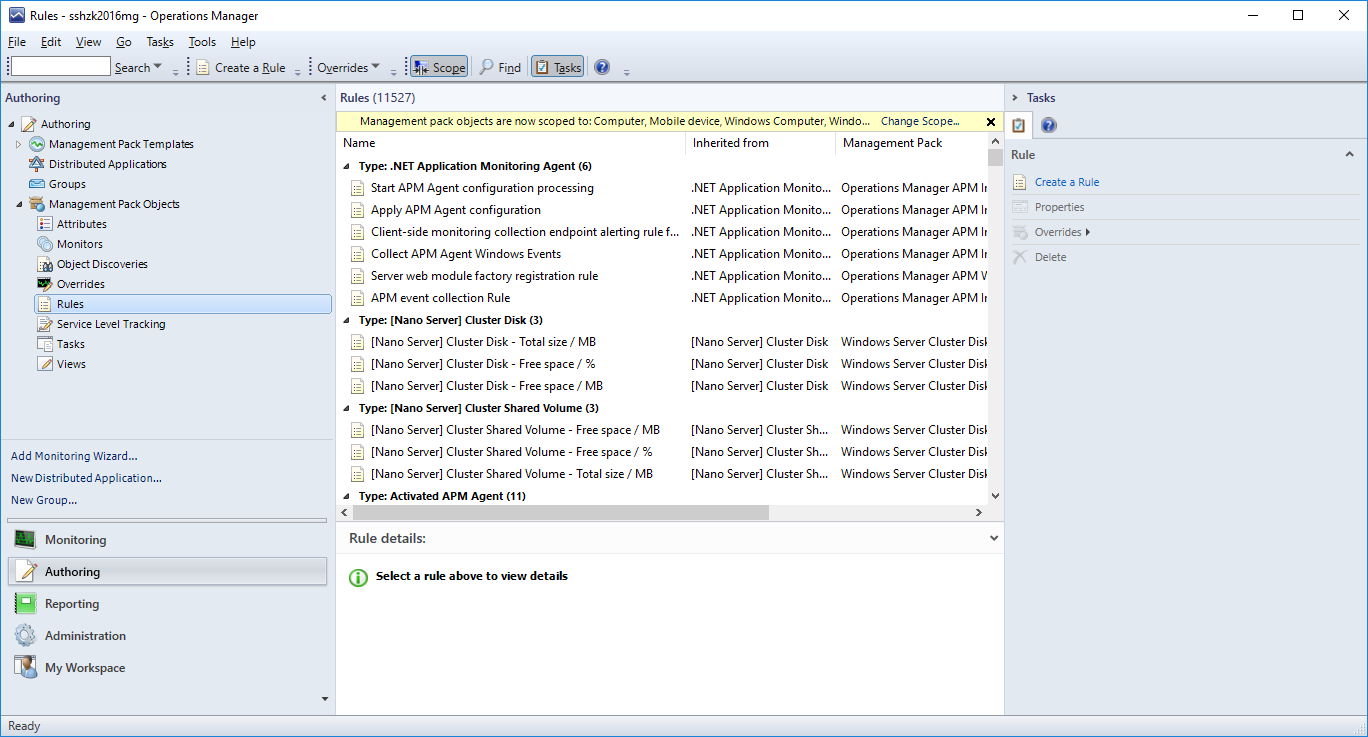
Task: Click the Monitors icon in tree
Action: pyautogui.click(x=45, y=244)
